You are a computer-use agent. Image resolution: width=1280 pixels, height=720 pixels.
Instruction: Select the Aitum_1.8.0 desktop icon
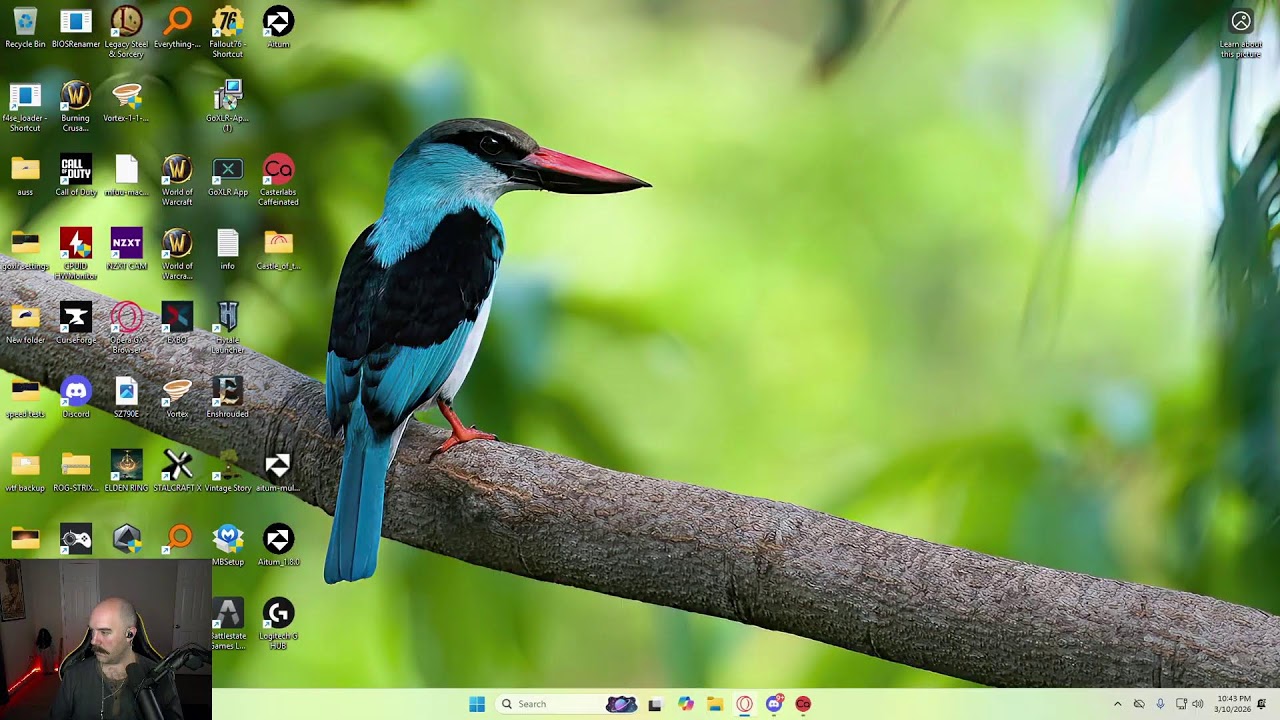(x=278, y=546)
